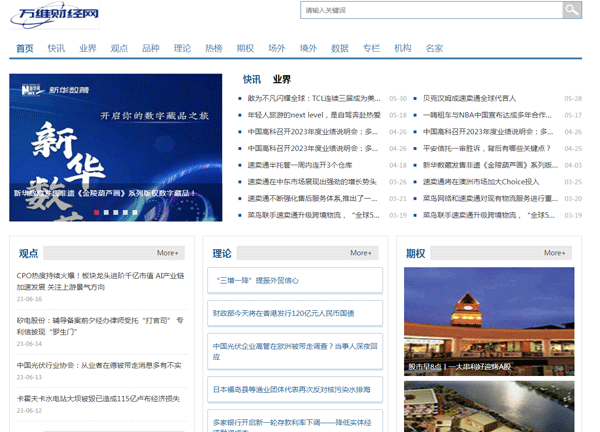Screen dimensions: 600x432
Task: Open 日本福岛县等渔业团体代表 card
Action: click(x=295, y=390)
